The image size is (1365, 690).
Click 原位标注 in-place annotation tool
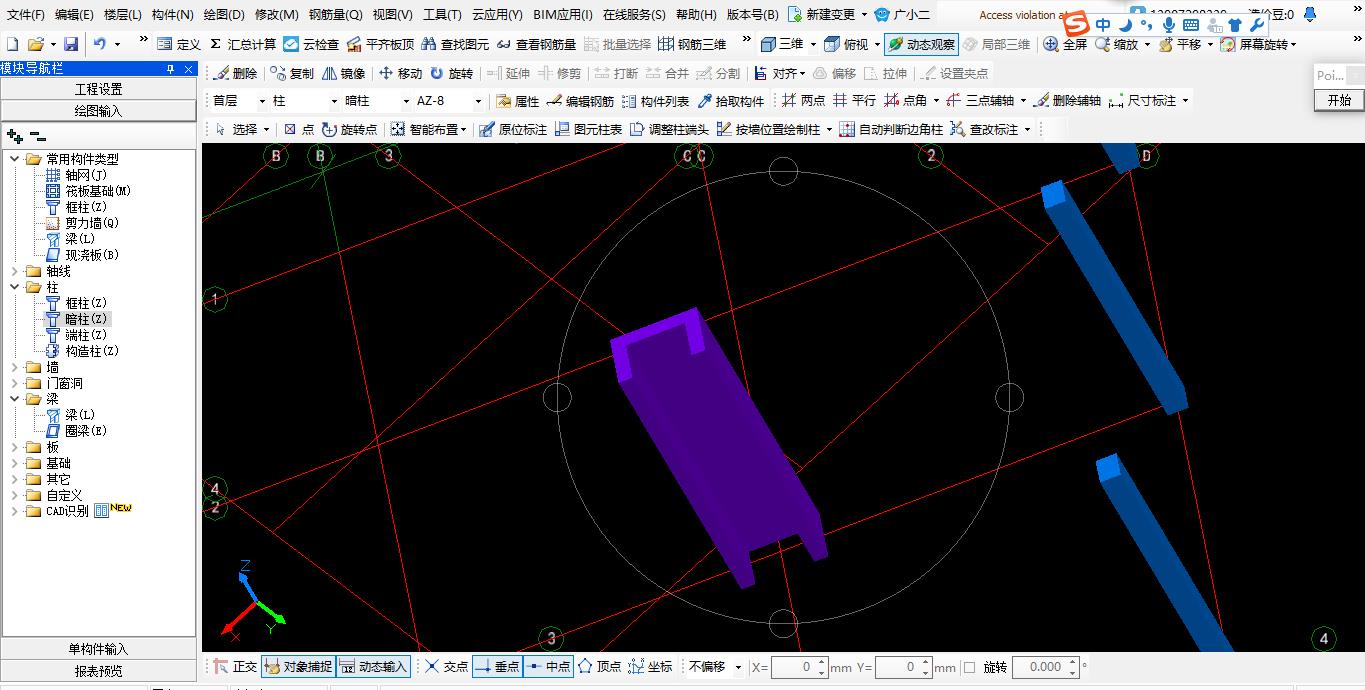513,129
